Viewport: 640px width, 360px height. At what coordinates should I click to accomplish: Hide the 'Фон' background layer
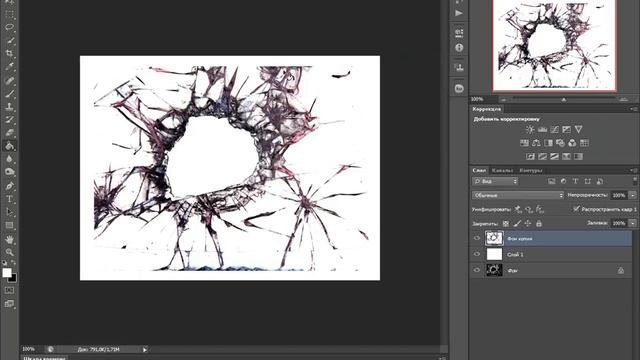[477, 270]
